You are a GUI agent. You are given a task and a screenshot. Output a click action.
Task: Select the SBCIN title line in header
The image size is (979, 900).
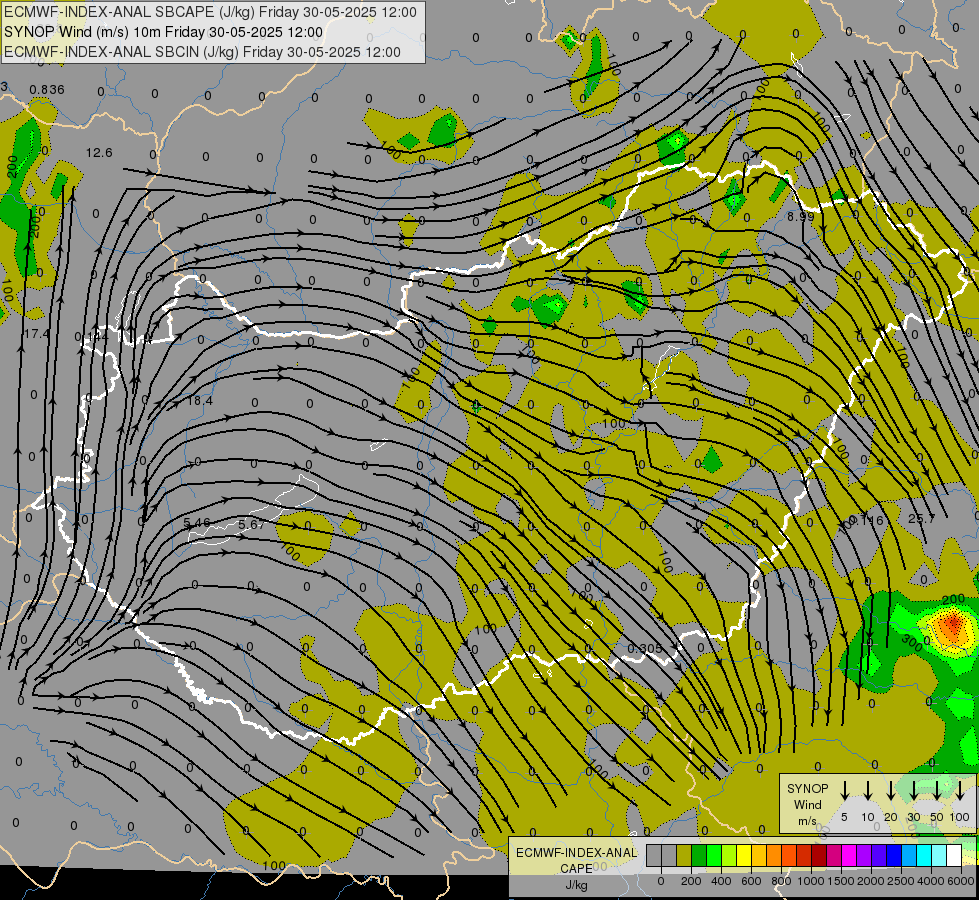pos(202,52)
